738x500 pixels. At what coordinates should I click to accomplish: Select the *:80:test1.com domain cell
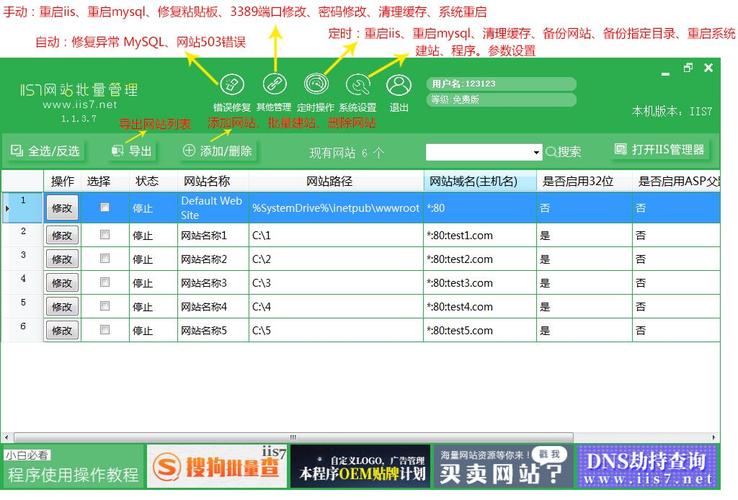480,235
